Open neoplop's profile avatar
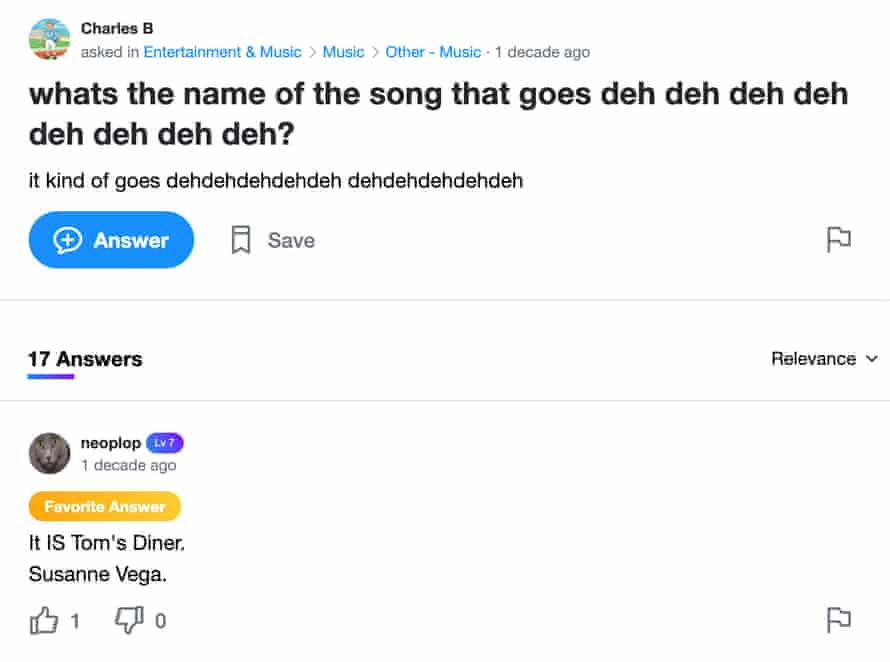Image resolution: width=890 pixels, height=662 pixels. (x=49, y=453)
